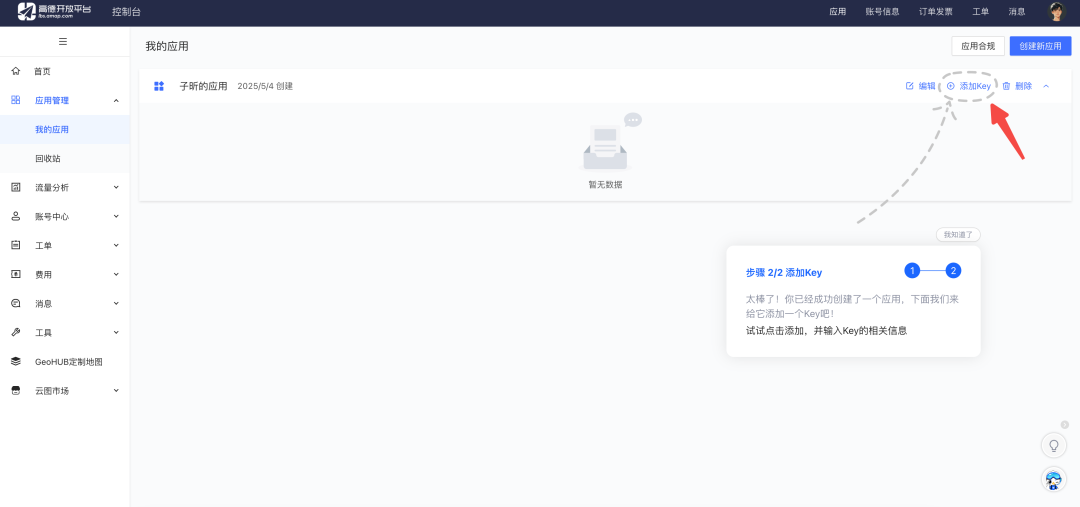The image size is (1080, 507).
Task: Click the 账号中心 person icon
Action: pos(16,216)
